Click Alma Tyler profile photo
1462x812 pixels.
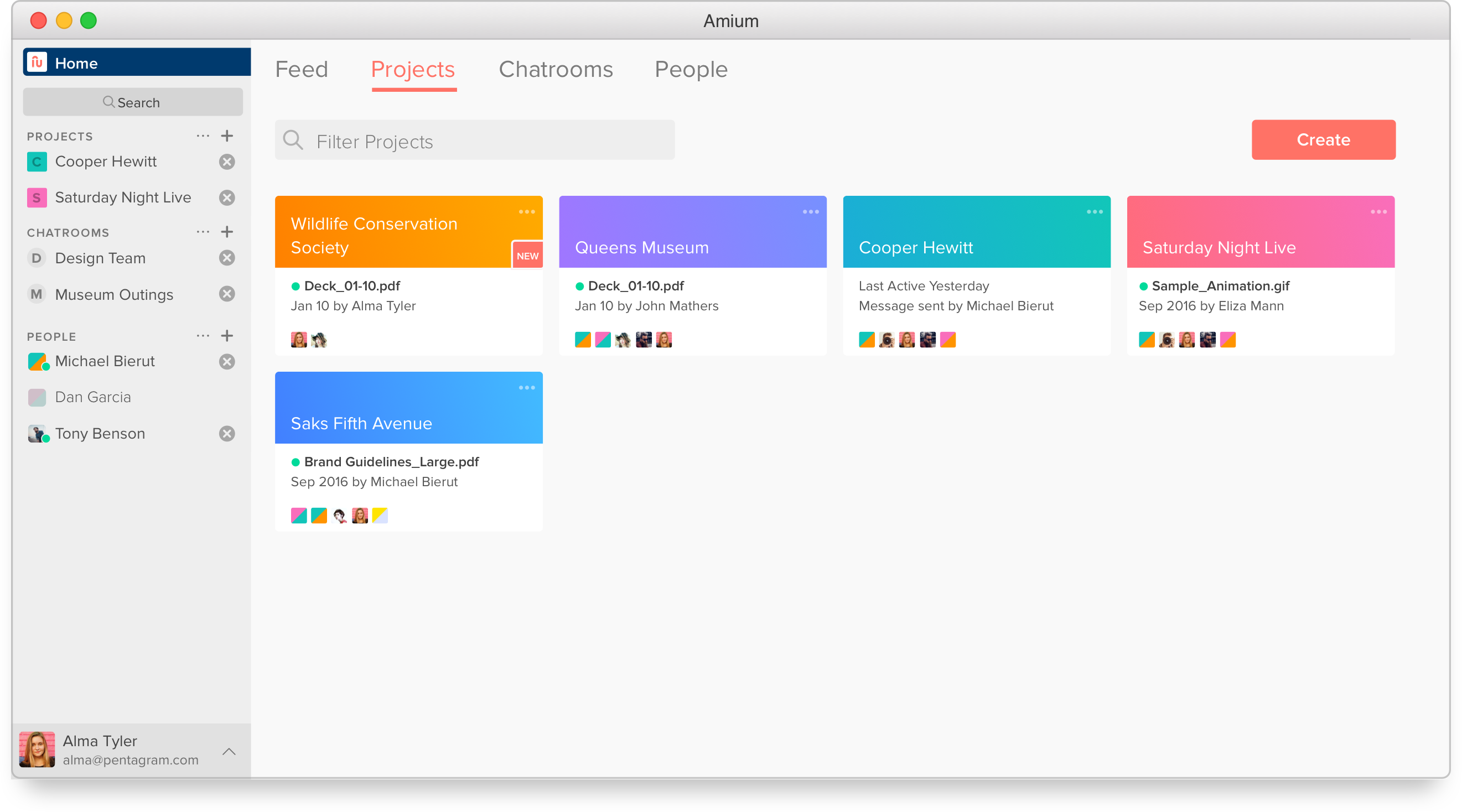pyautogui.click(x=37, y=749)
